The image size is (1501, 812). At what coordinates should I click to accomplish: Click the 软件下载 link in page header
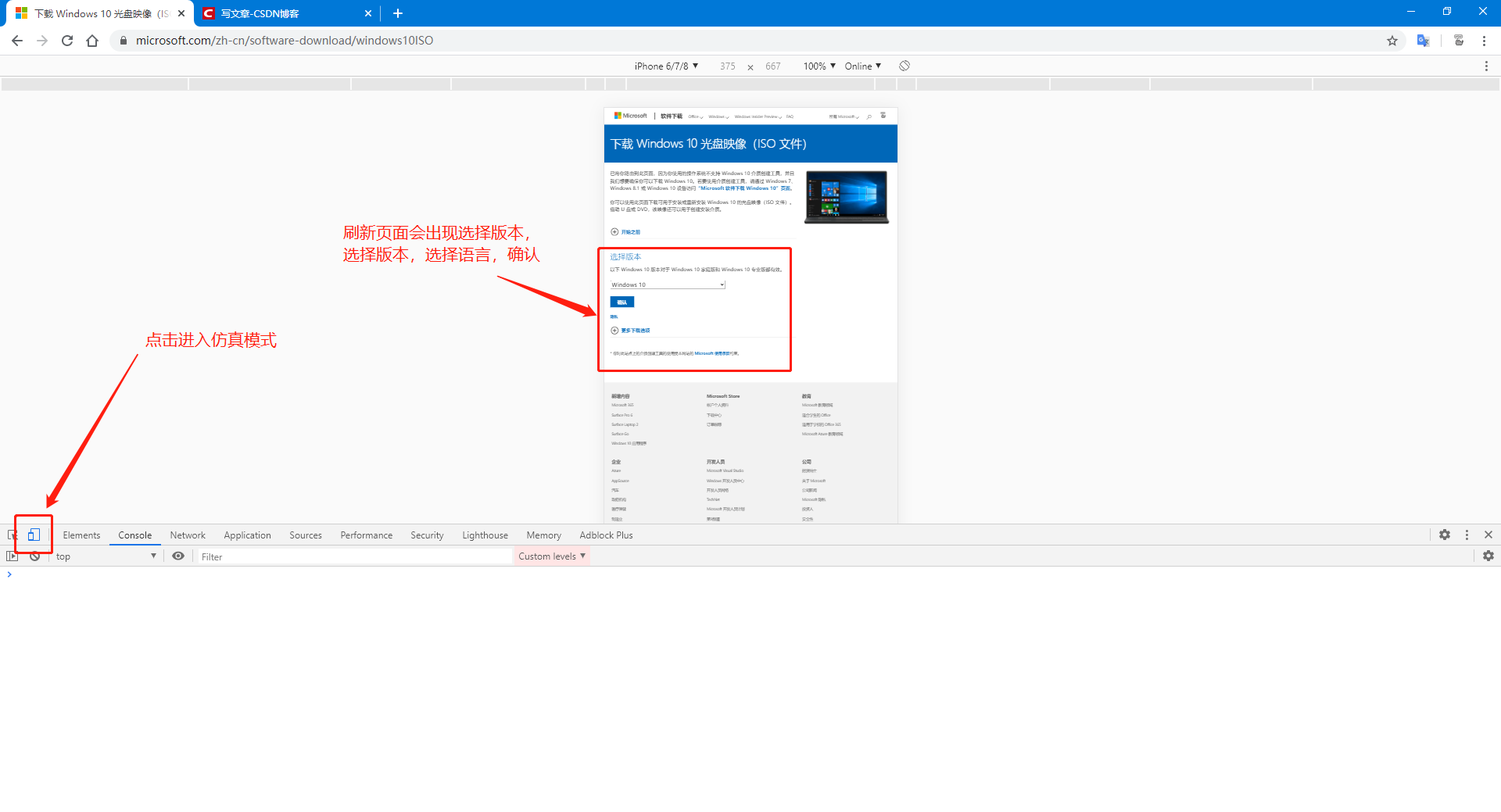671,116
